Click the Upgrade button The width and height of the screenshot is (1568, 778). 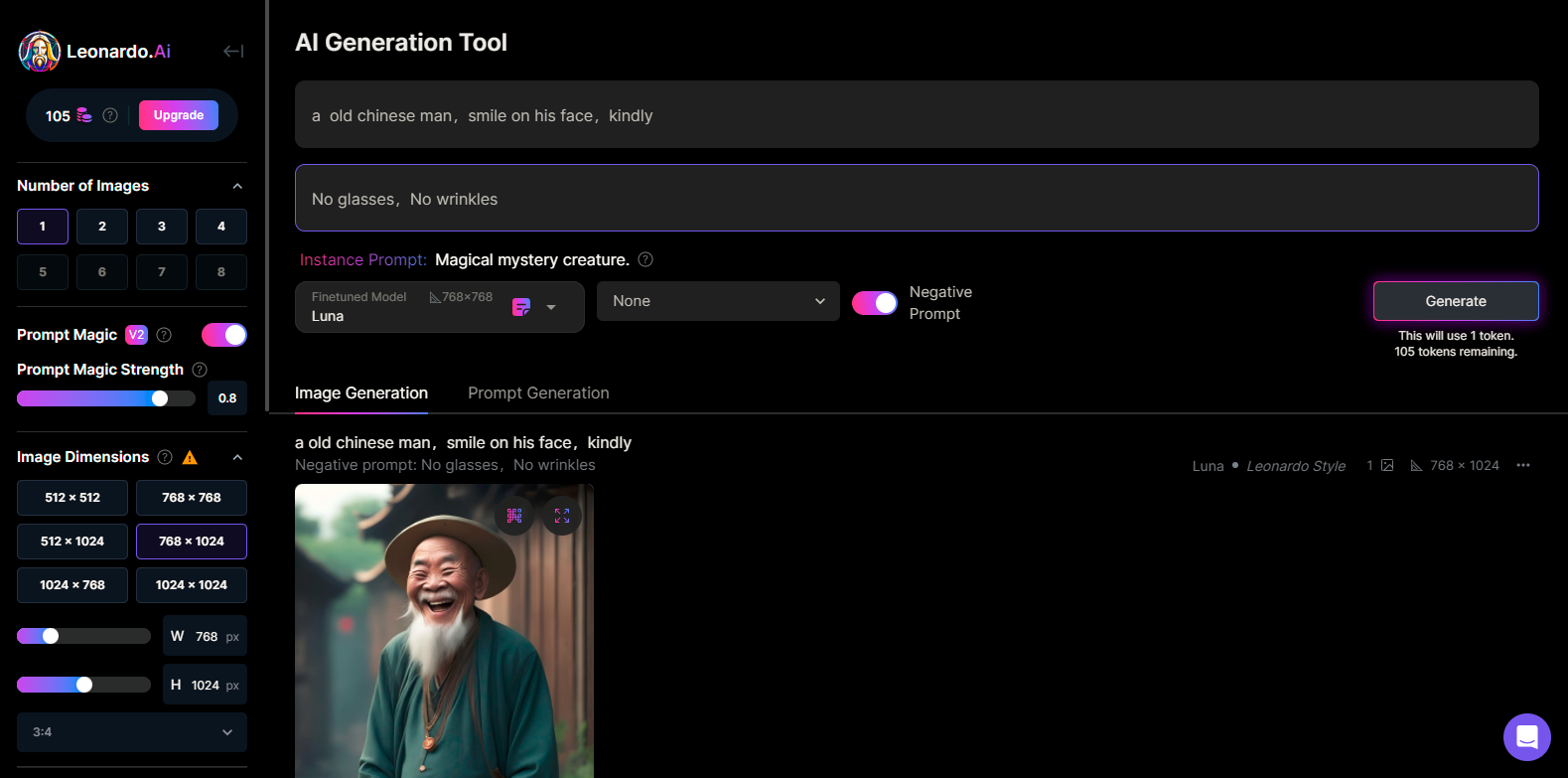pos(179,115)
